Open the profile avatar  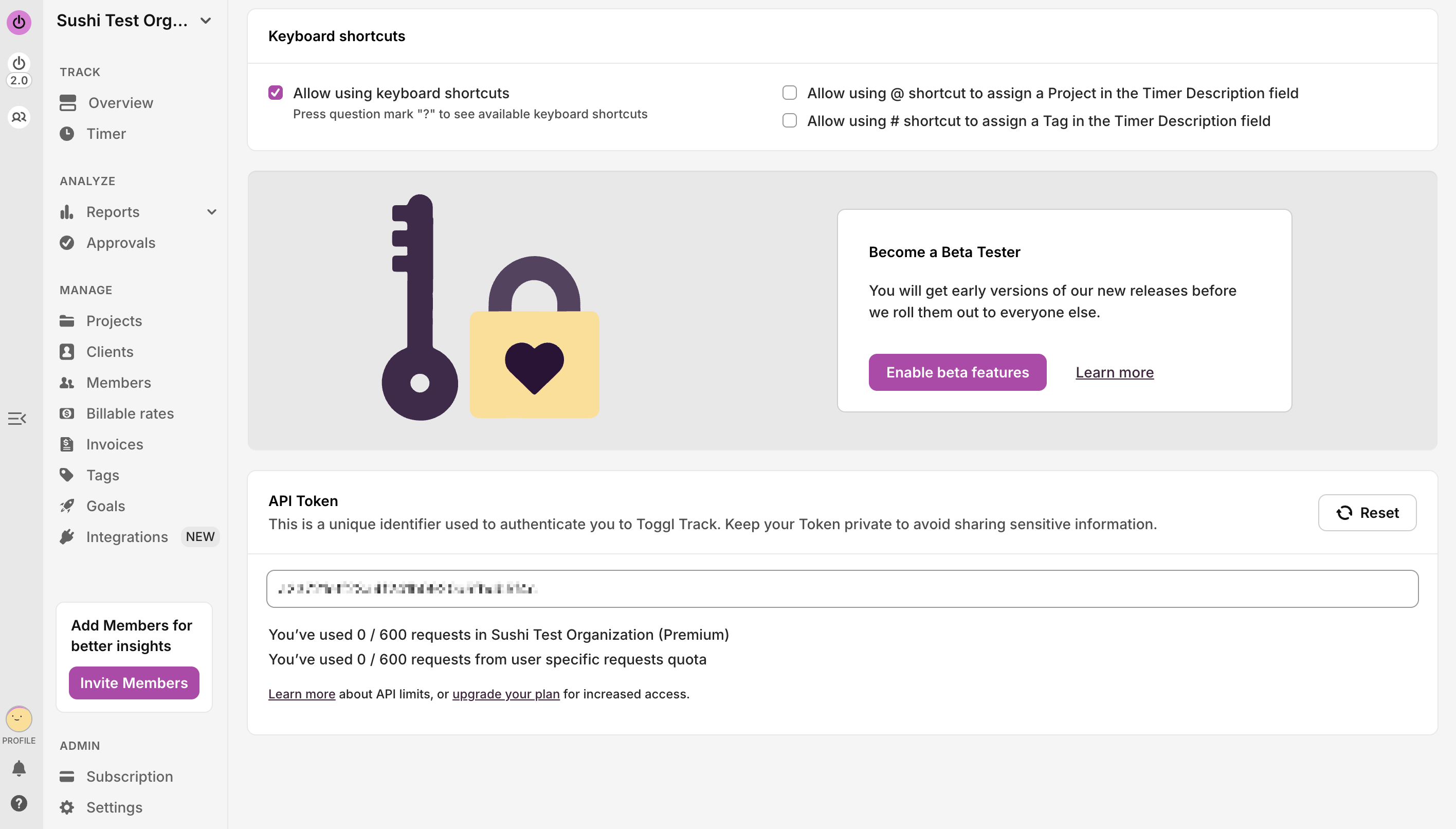(x=19, y=719)
